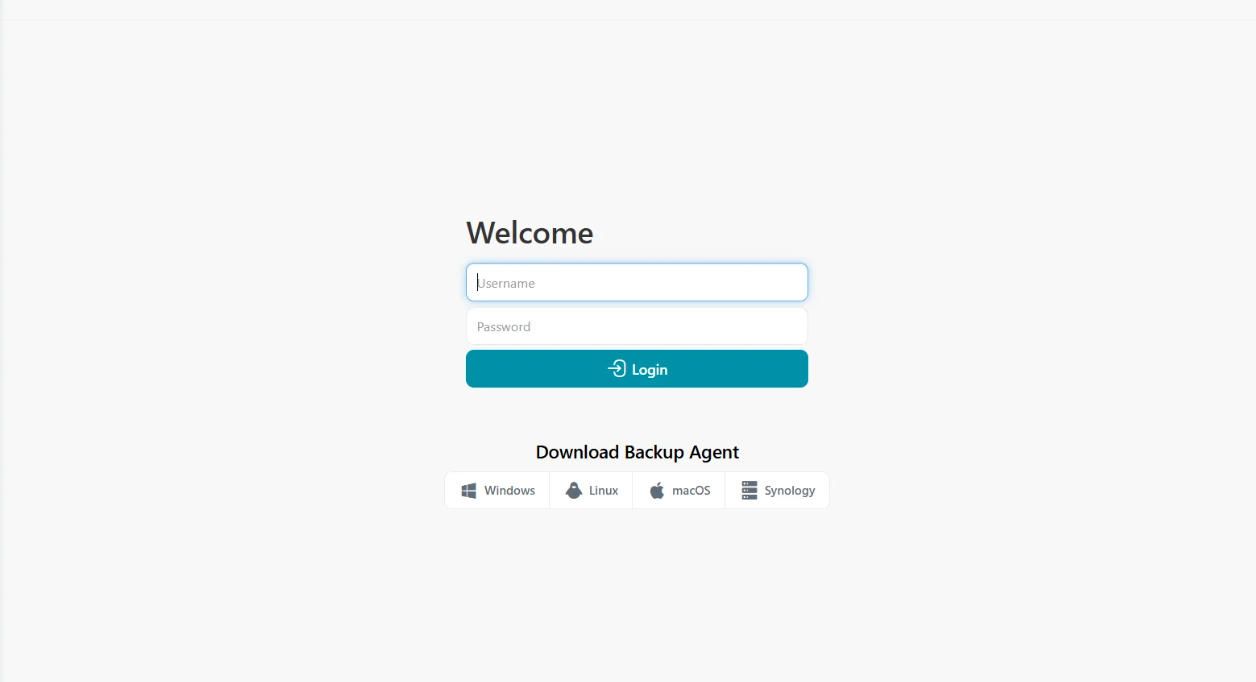Click the Username input field

[637, 282]
